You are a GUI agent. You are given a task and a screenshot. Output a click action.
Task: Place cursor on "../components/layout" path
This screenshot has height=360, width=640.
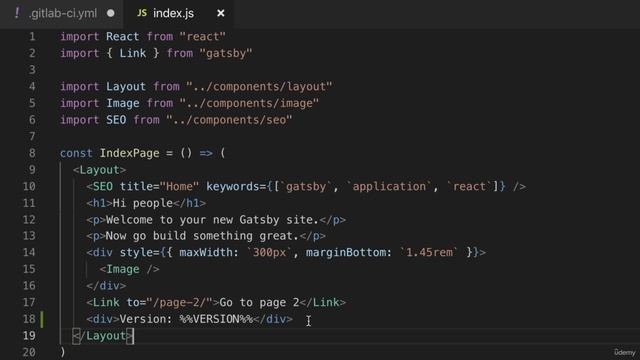259,87
